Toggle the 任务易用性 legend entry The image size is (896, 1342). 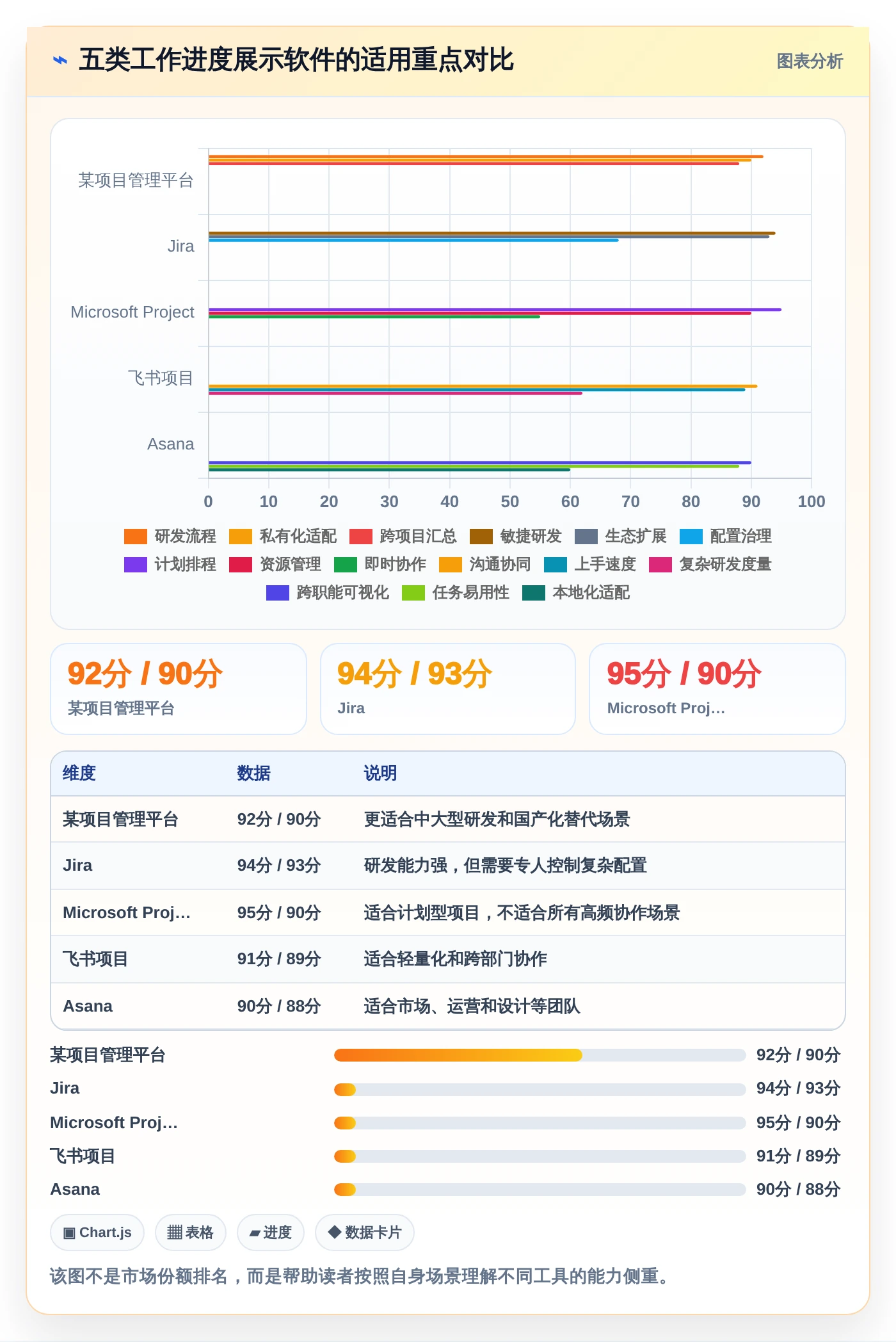pos(456,592)
